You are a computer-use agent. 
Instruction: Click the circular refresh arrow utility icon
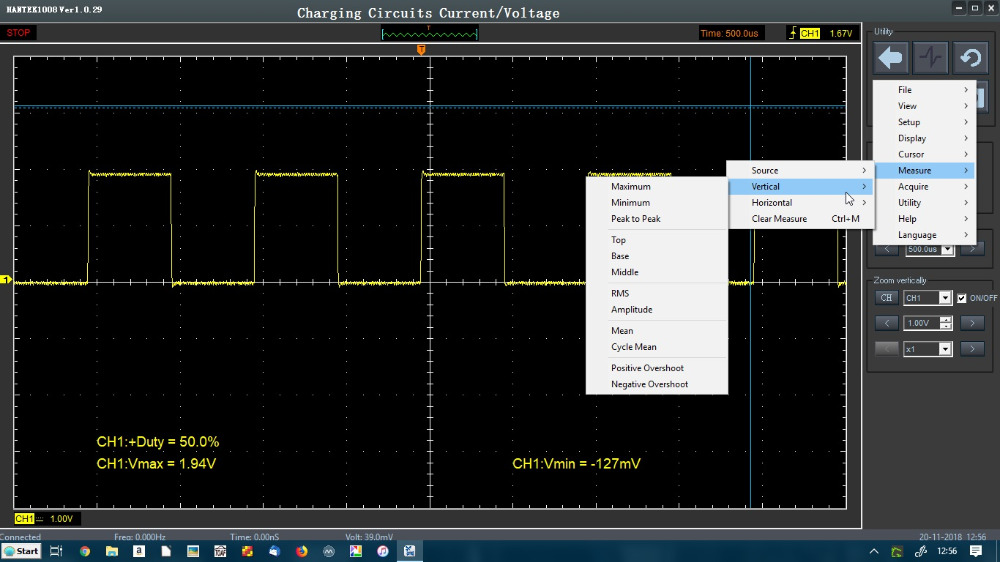(970, 58)
